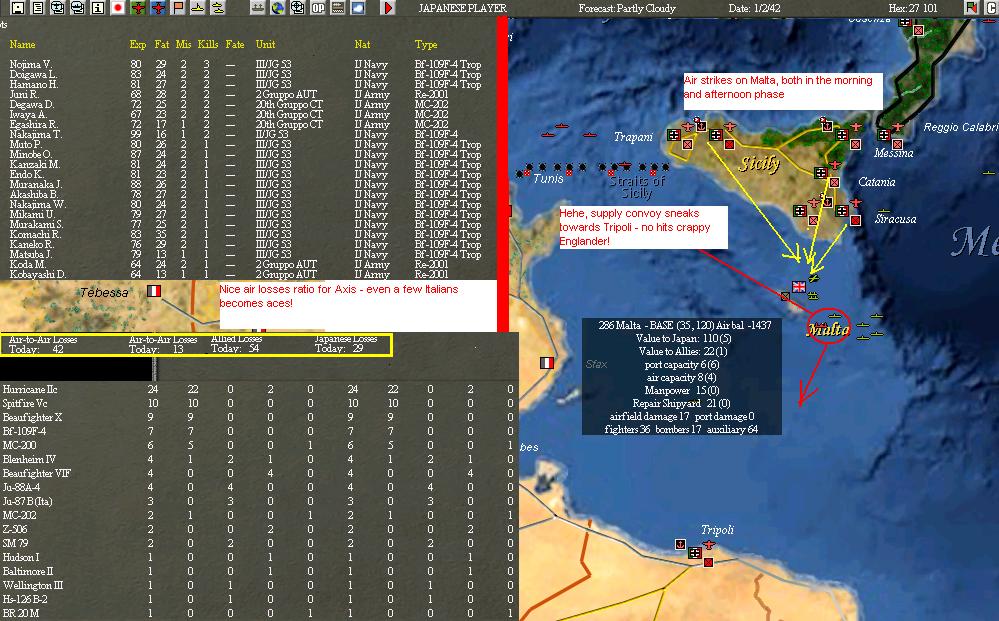
Task: Select the Wellington III losses row
Action: click(x=258, y=585)
